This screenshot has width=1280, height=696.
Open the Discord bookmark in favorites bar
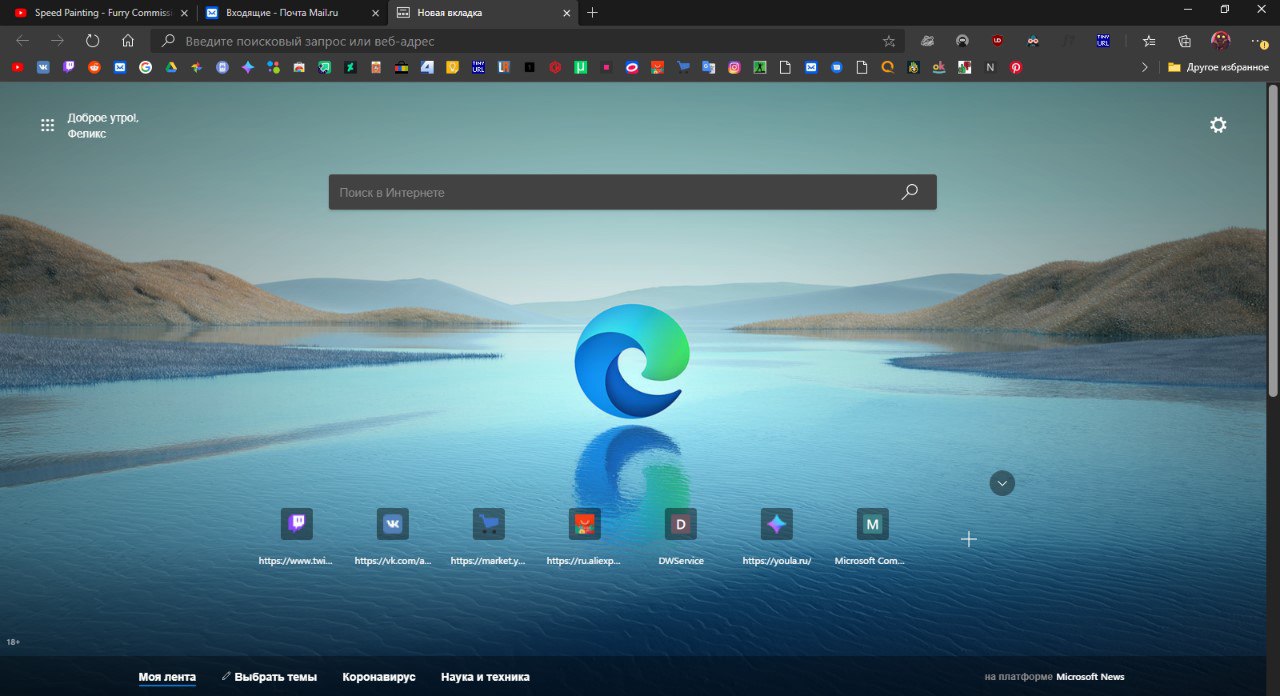(x=222, y=68)
